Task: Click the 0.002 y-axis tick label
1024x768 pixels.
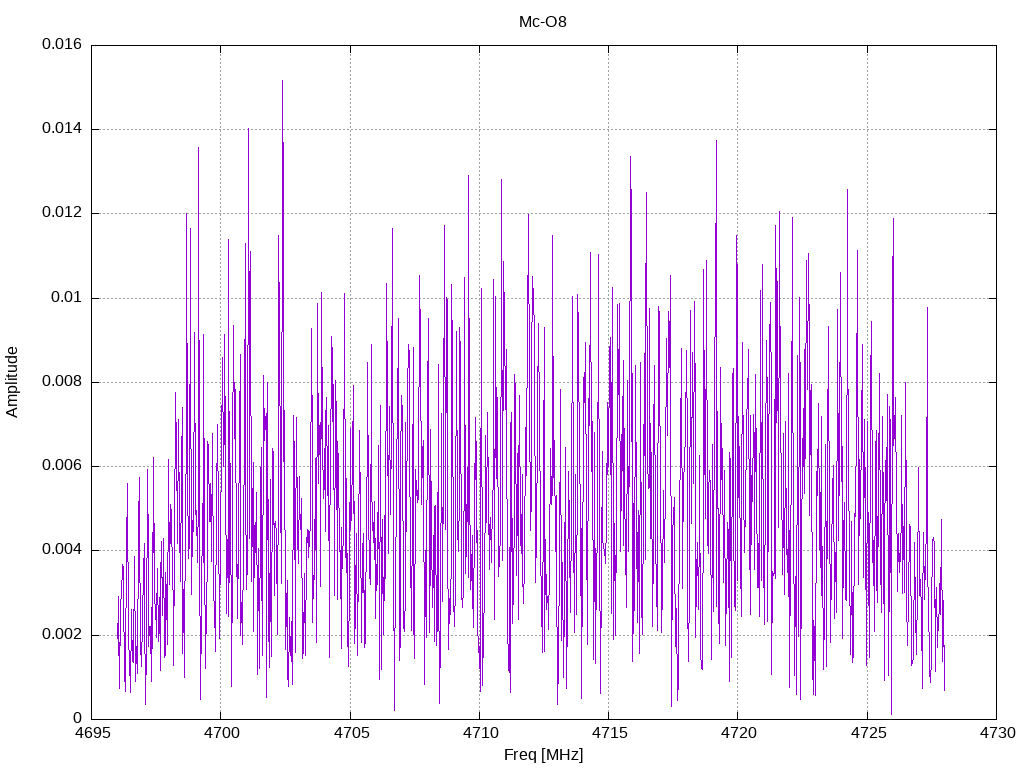Action: [x=62, y=635]
